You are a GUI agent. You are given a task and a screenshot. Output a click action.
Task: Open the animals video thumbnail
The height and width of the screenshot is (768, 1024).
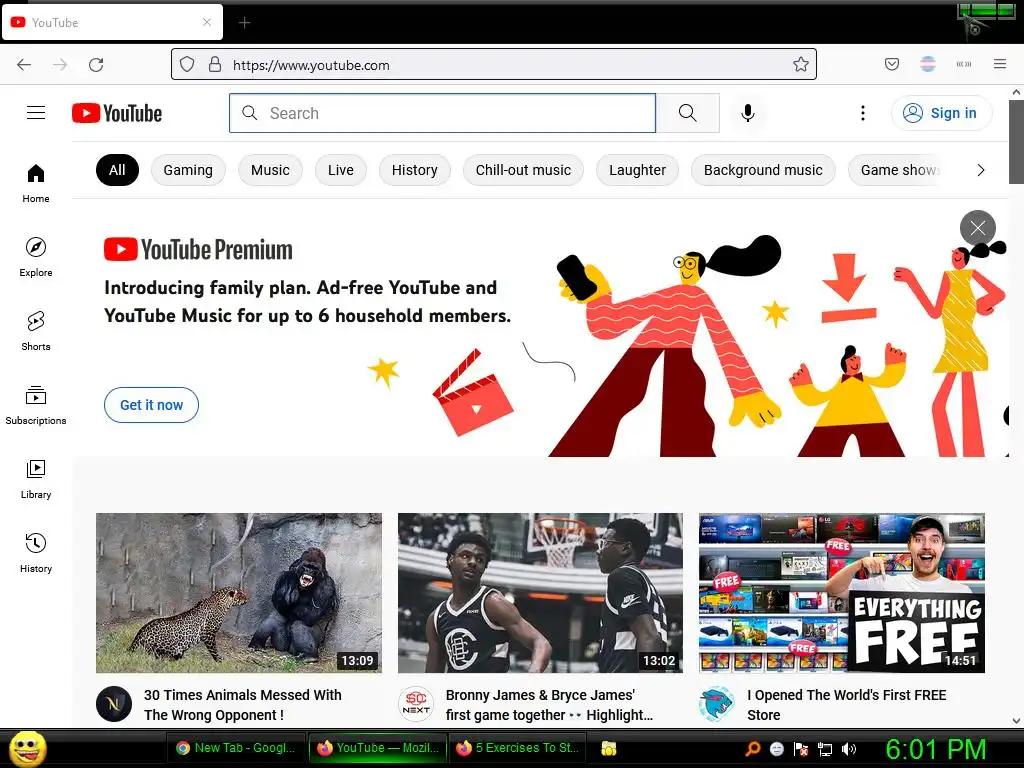click(x=239, y=593)
